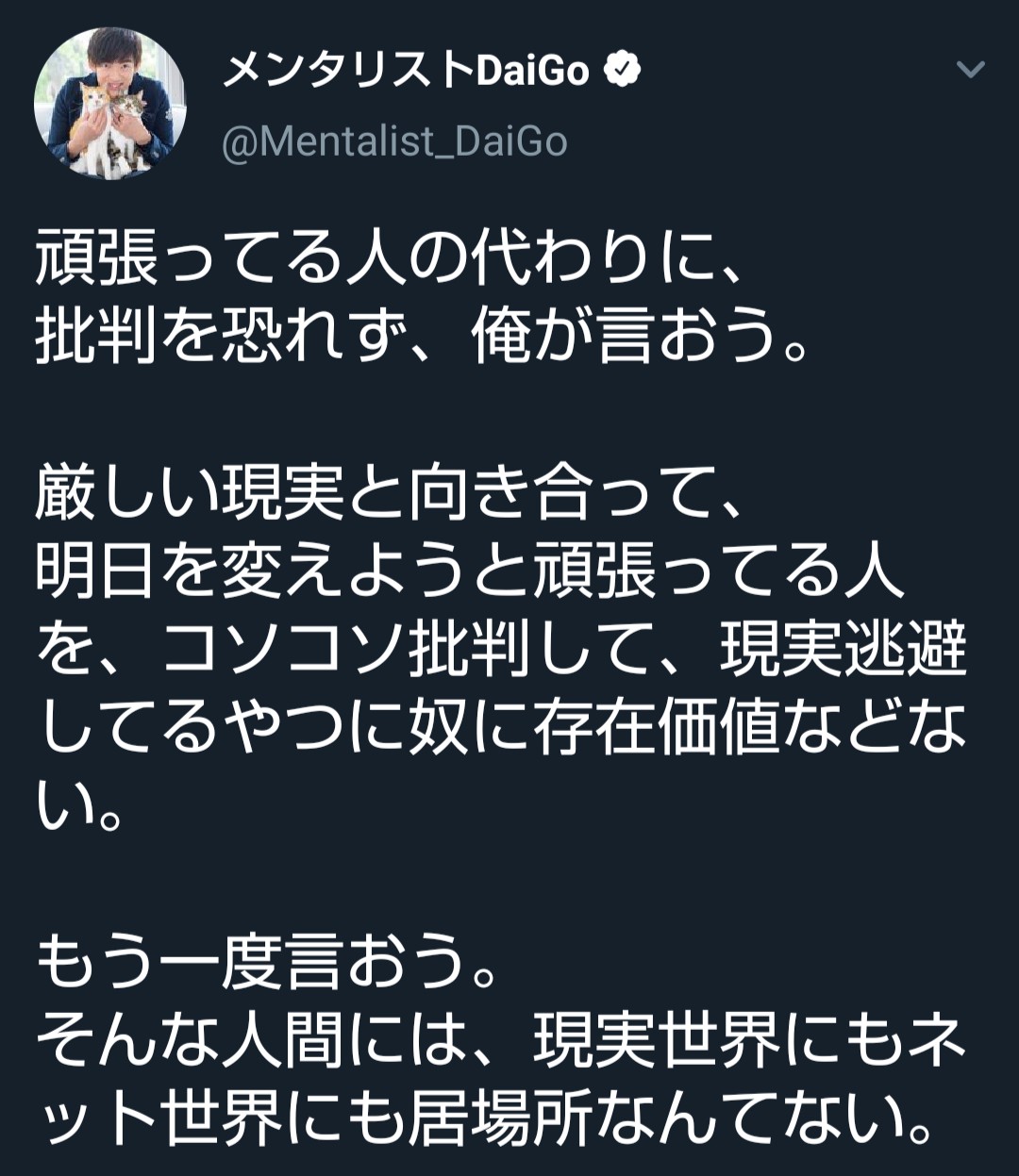Image resolution: width=1019 pixels, height=1176 pixels.
Task: Open the tweet options chevron menu
Action: 971,70
